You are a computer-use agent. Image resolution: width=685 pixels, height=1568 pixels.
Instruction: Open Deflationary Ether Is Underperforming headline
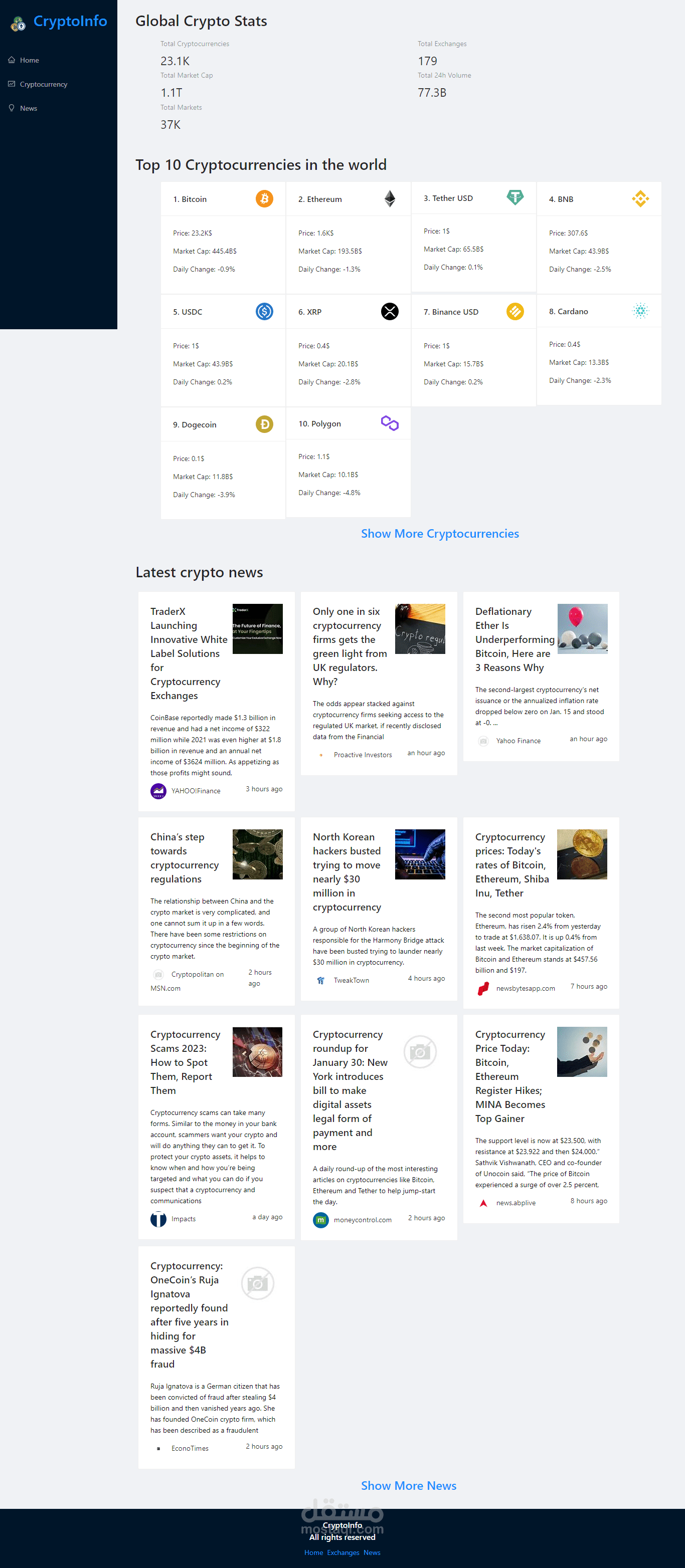point(515,639)
